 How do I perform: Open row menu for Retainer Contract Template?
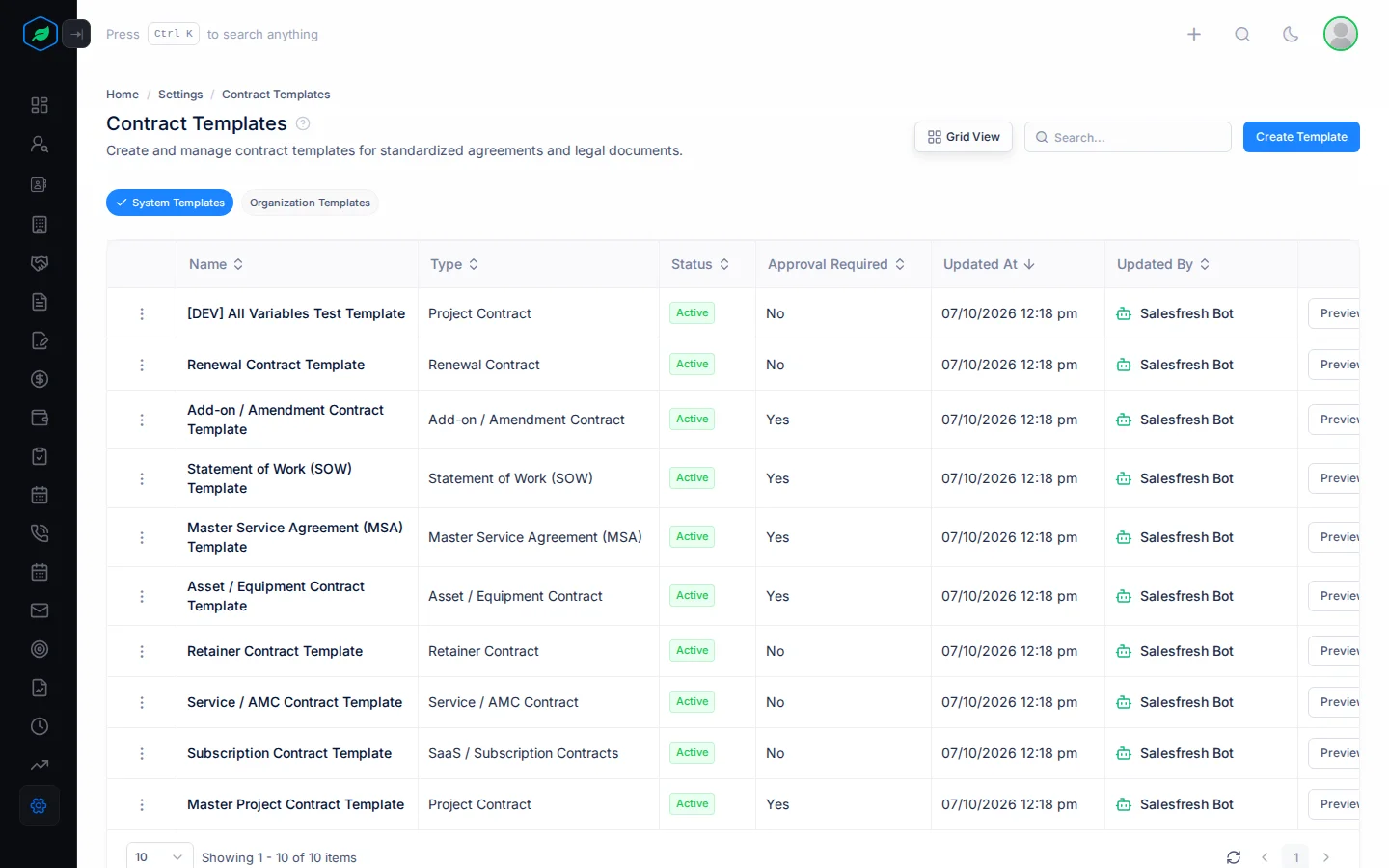pos(142,651)
